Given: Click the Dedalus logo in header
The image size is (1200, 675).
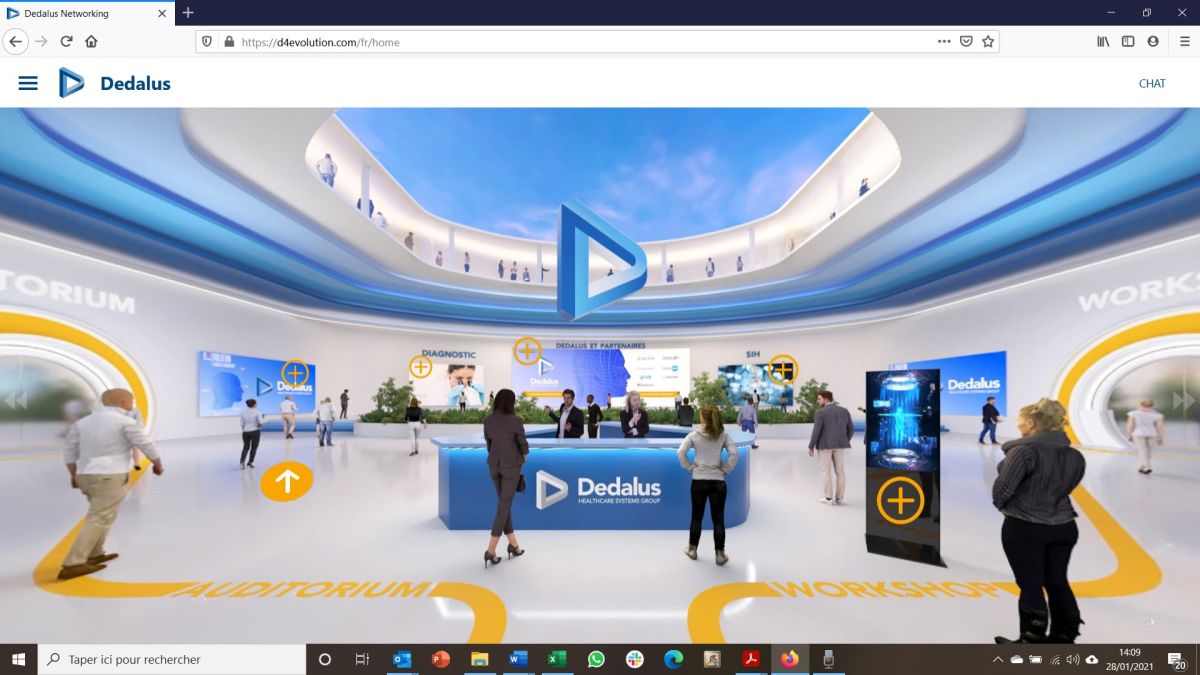Looking at the screenshot, I should point(114,83).
